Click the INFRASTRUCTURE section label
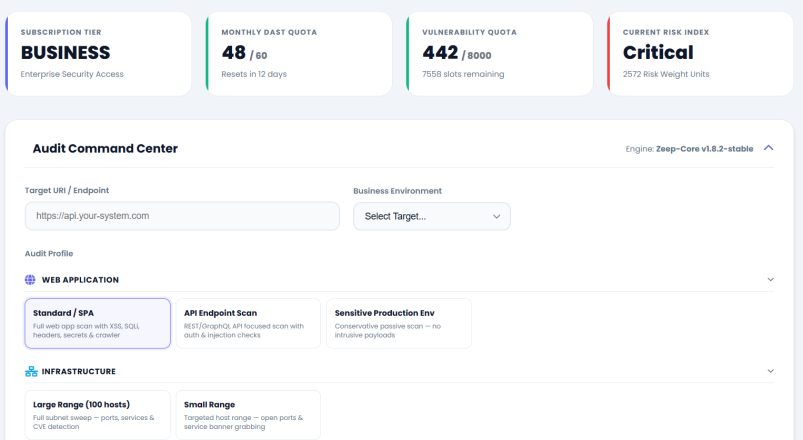Image resolution: width=803 pixels, height=440 pixels. pos(79,371)
